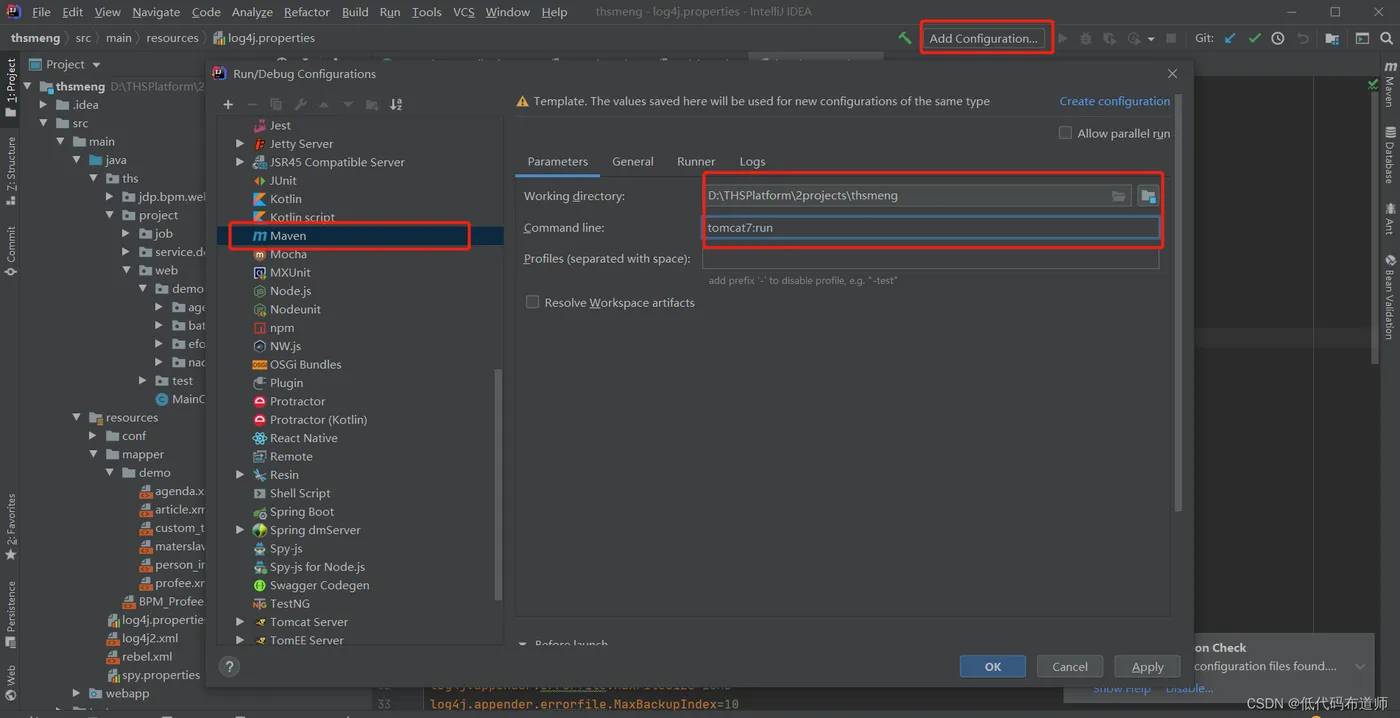This screenshot has height=718, width=1400.
Task: Select Shell Script configuration template
Action: [x=291, y=493]
